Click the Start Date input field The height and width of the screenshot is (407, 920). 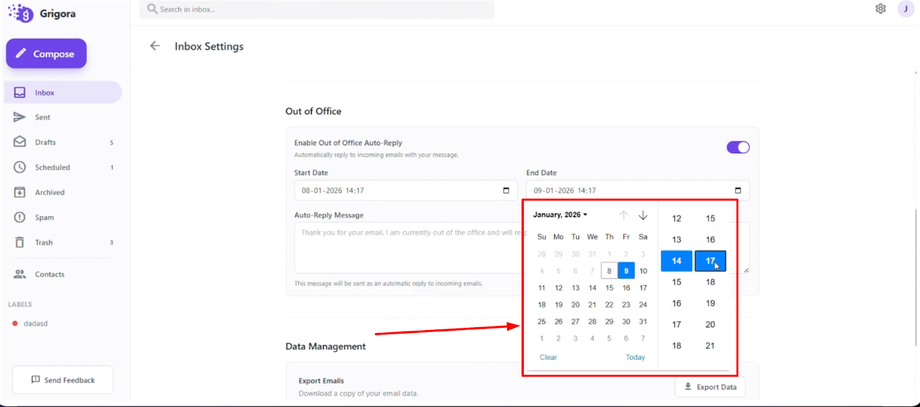(405, 190)
